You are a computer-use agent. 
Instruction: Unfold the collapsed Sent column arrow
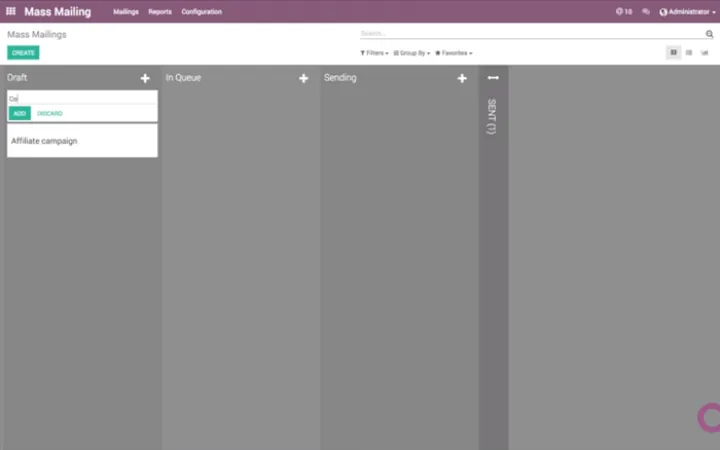pos(493,78)
